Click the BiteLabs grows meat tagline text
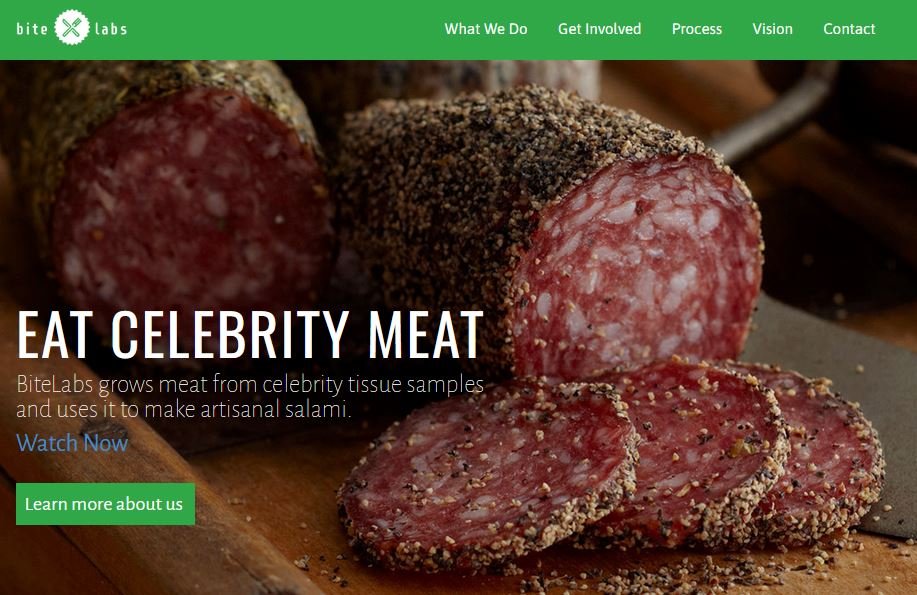 point(250,396)
